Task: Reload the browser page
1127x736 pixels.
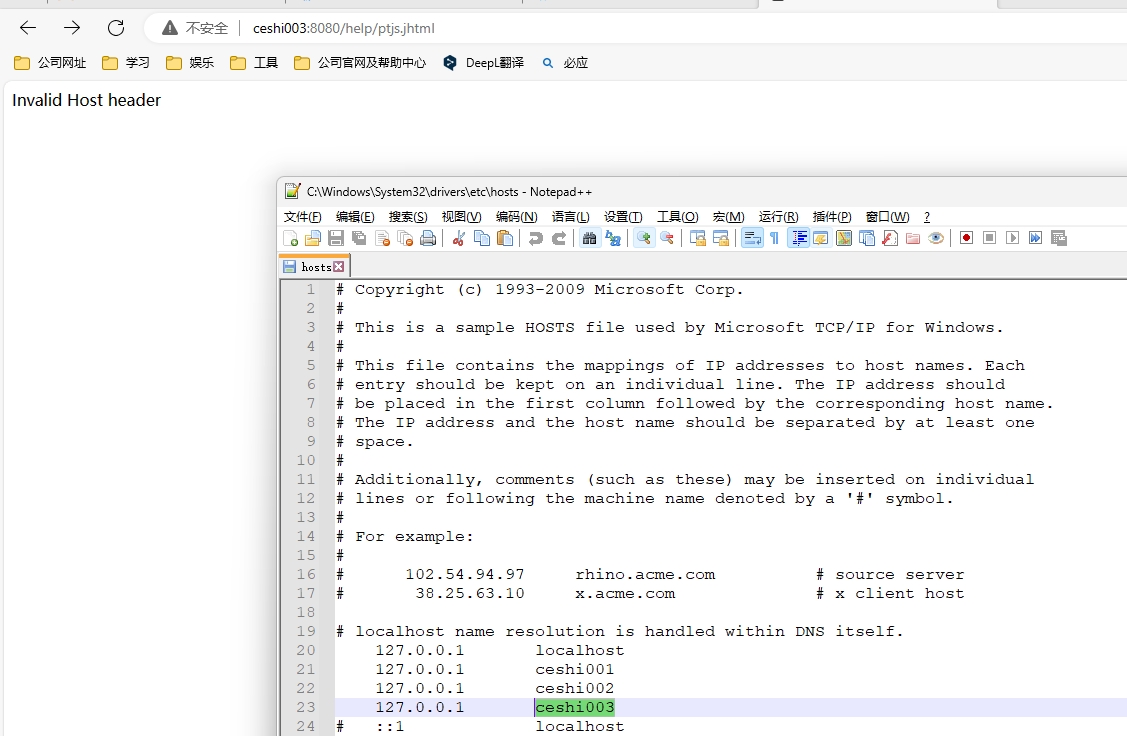Action: tap(116, 28)
